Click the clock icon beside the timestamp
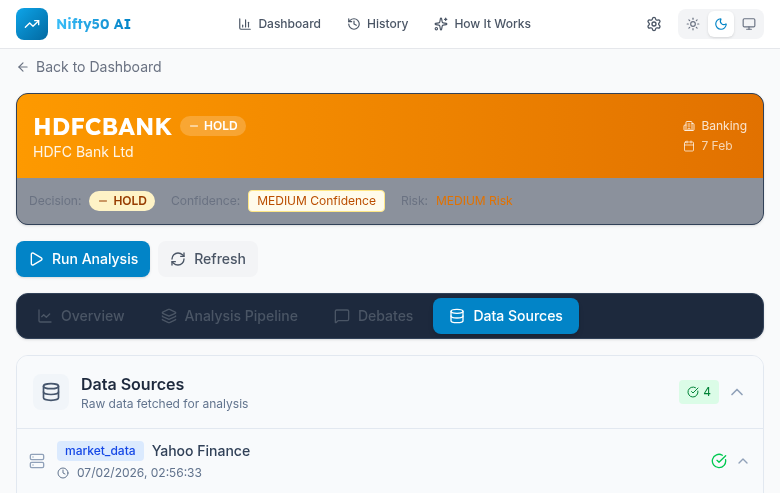This screenshot has width=780, height=493. click(x=63, y=473)
